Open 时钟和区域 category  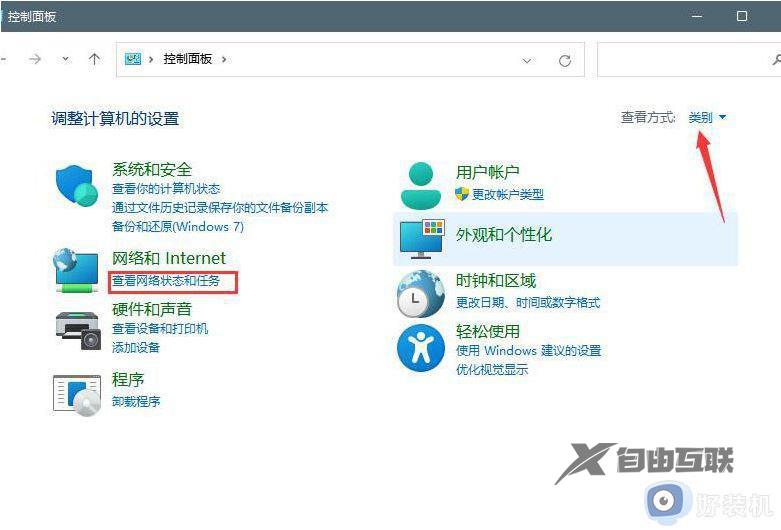click(x=496, y=280)
